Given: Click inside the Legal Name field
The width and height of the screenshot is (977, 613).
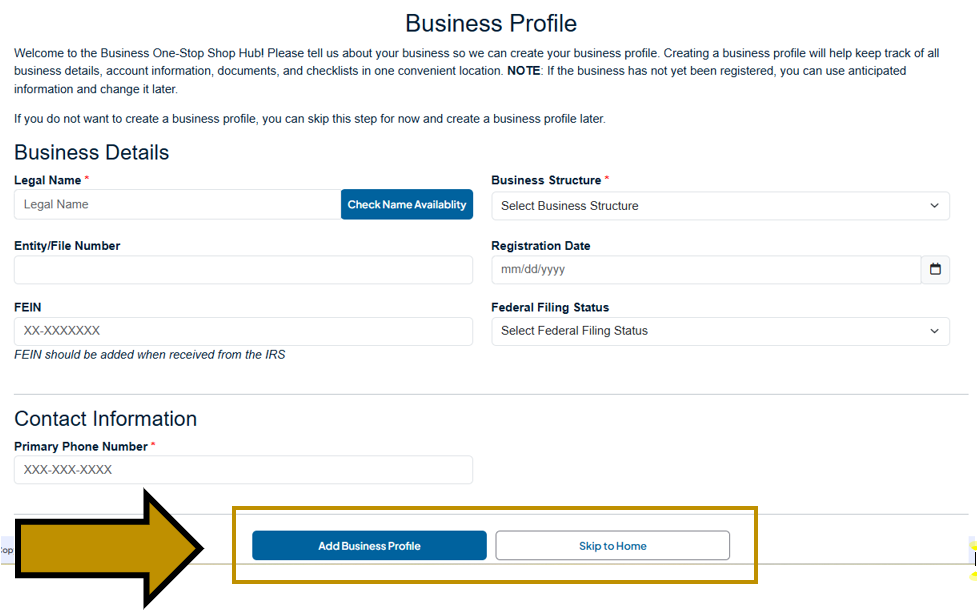Looking at the screenshot, I should [170, 204].
